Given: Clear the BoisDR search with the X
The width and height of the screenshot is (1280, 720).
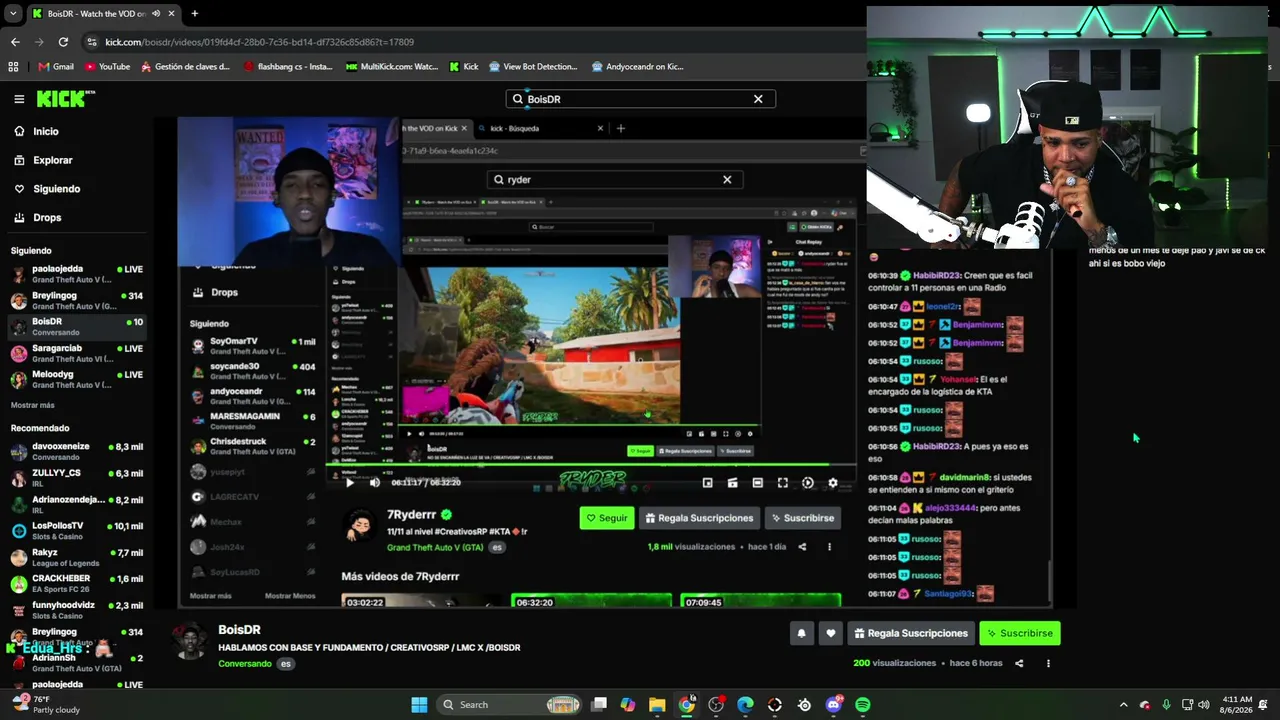Looking at the screenshot, I should [758, 99].
